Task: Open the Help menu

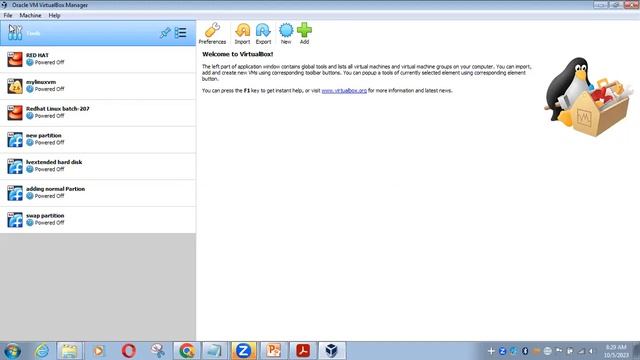Action: point(54,15)
